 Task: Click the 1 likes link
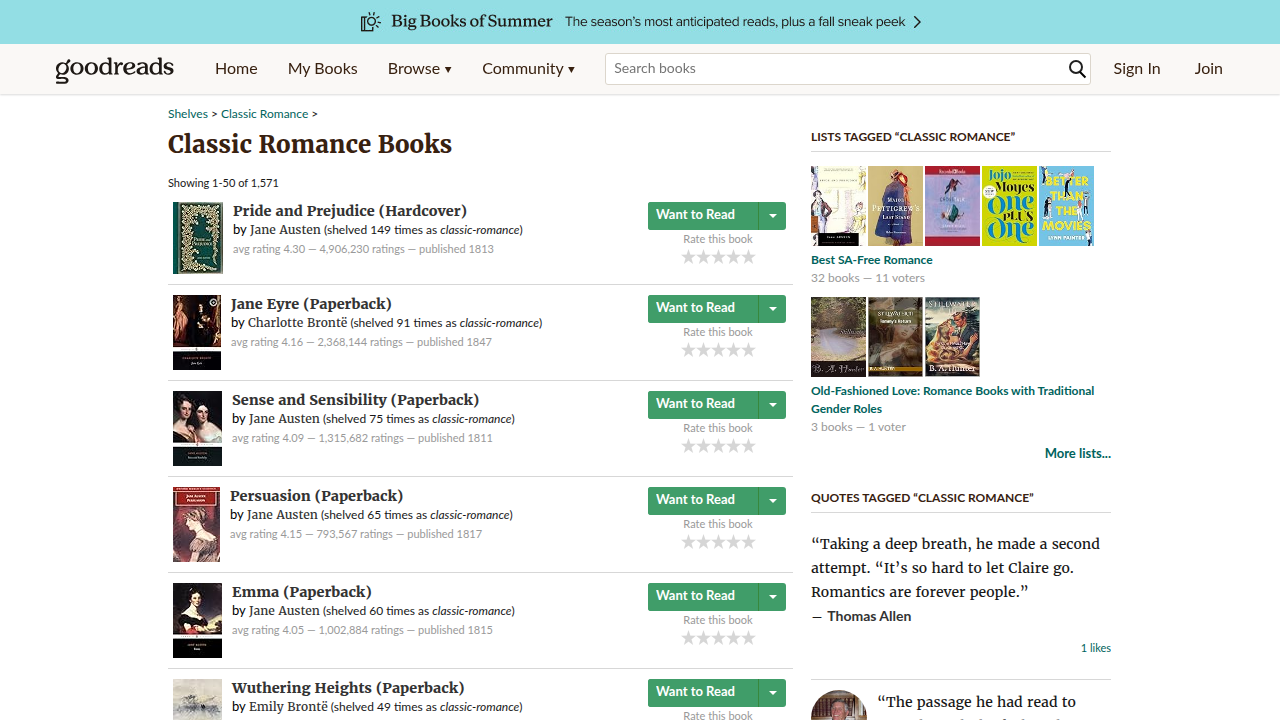click(1096, 648)
